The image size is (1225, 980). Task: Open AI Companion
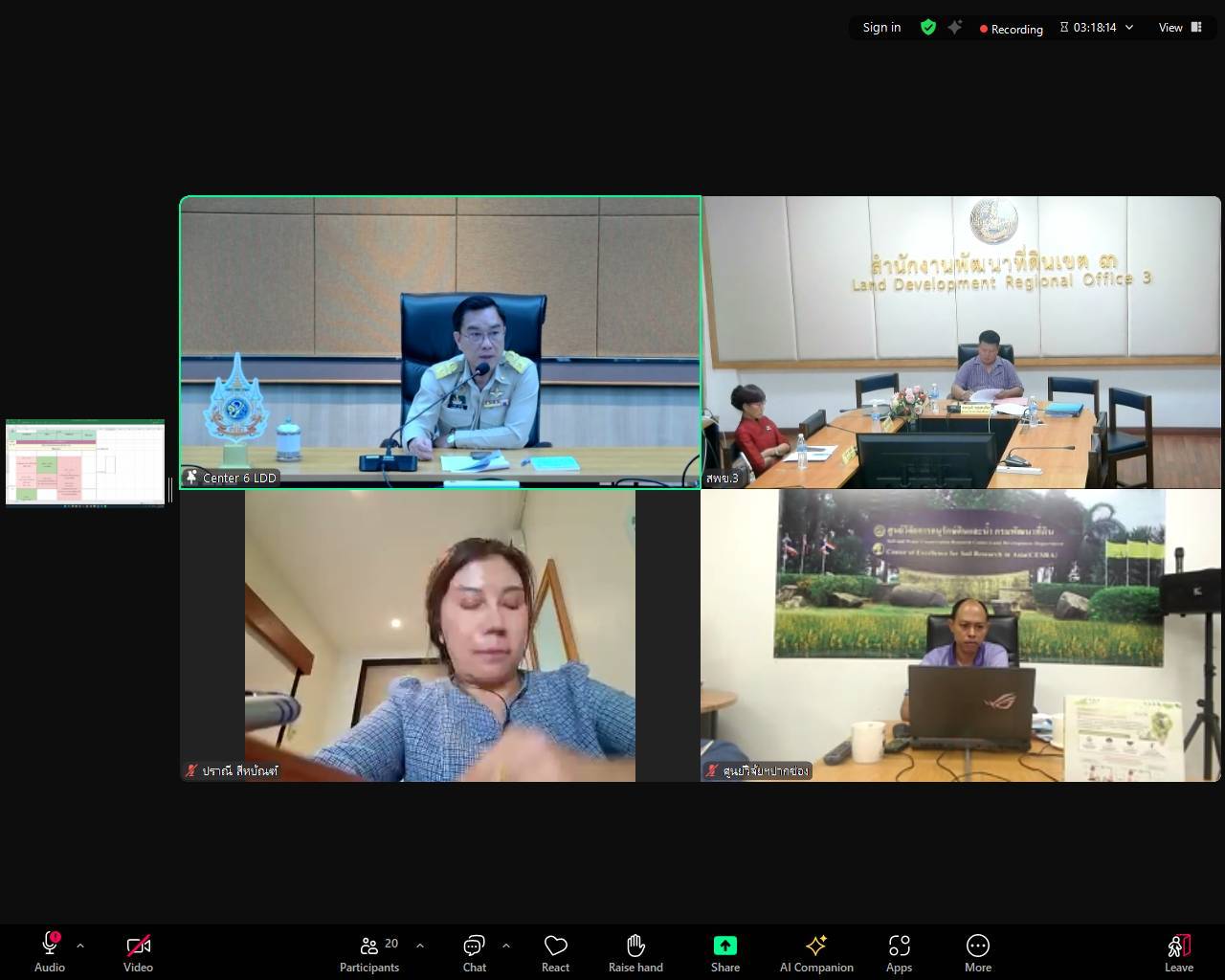pyautogui.click(x=816, y=953)
